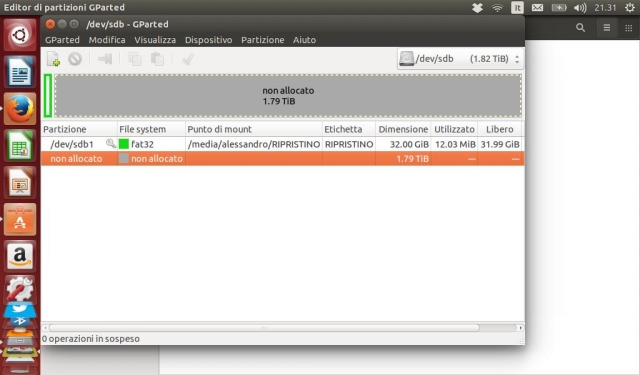
Task: Open the keyboard layout 'It' indicator
Action: 517,8
